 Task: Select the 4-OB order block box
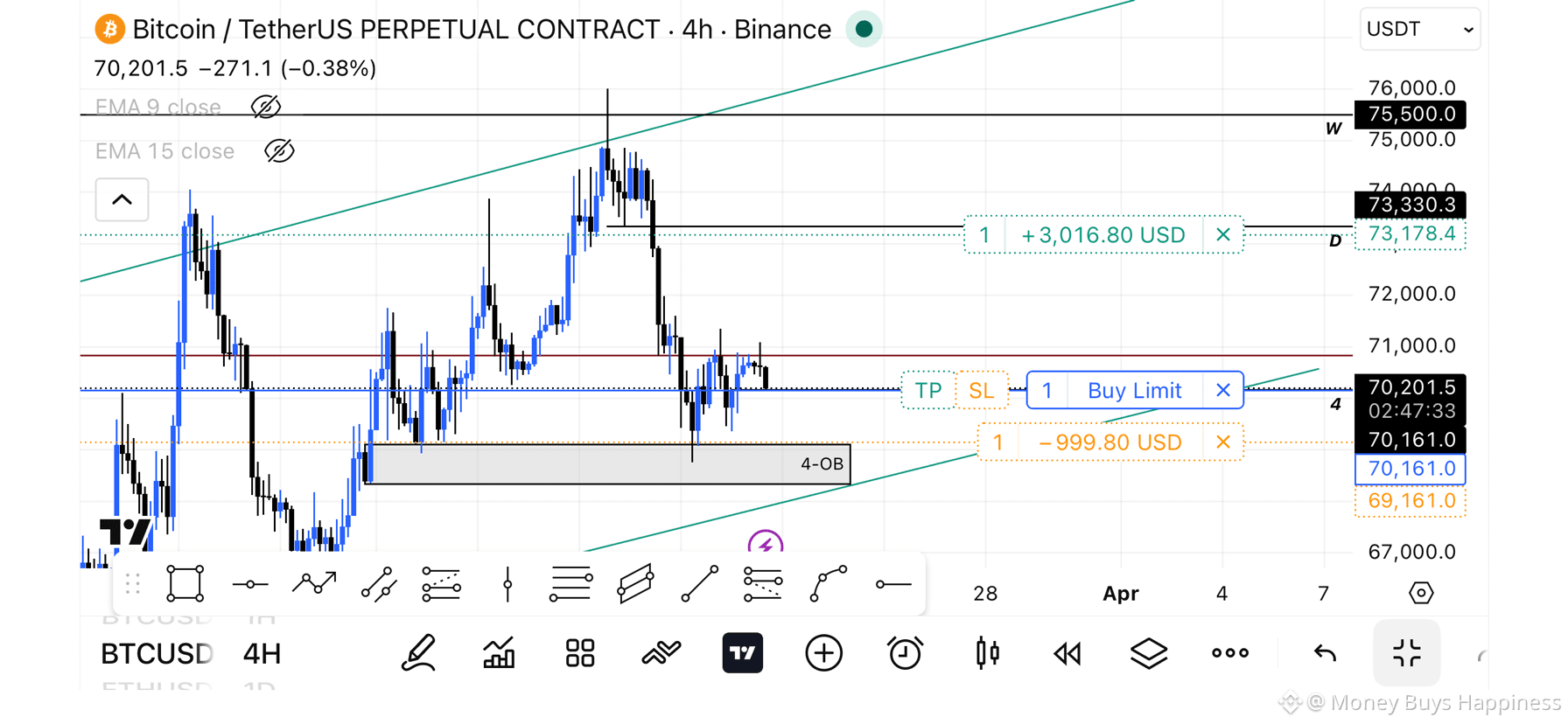(609, 463)
